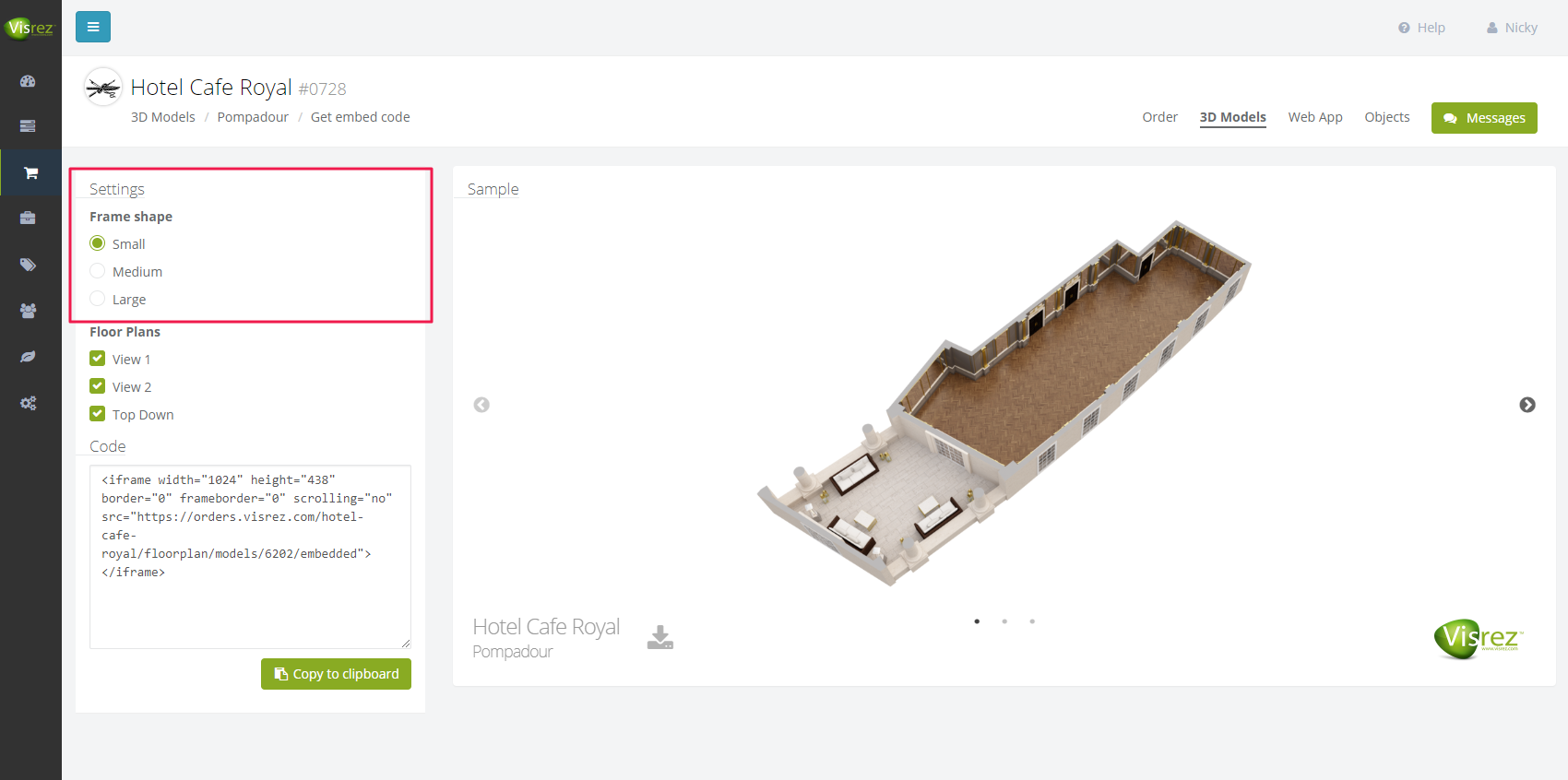Toggle the hamburger menu button
Image resolution: width=1568 pixels, height=780 pixels.
coord(93,27)
